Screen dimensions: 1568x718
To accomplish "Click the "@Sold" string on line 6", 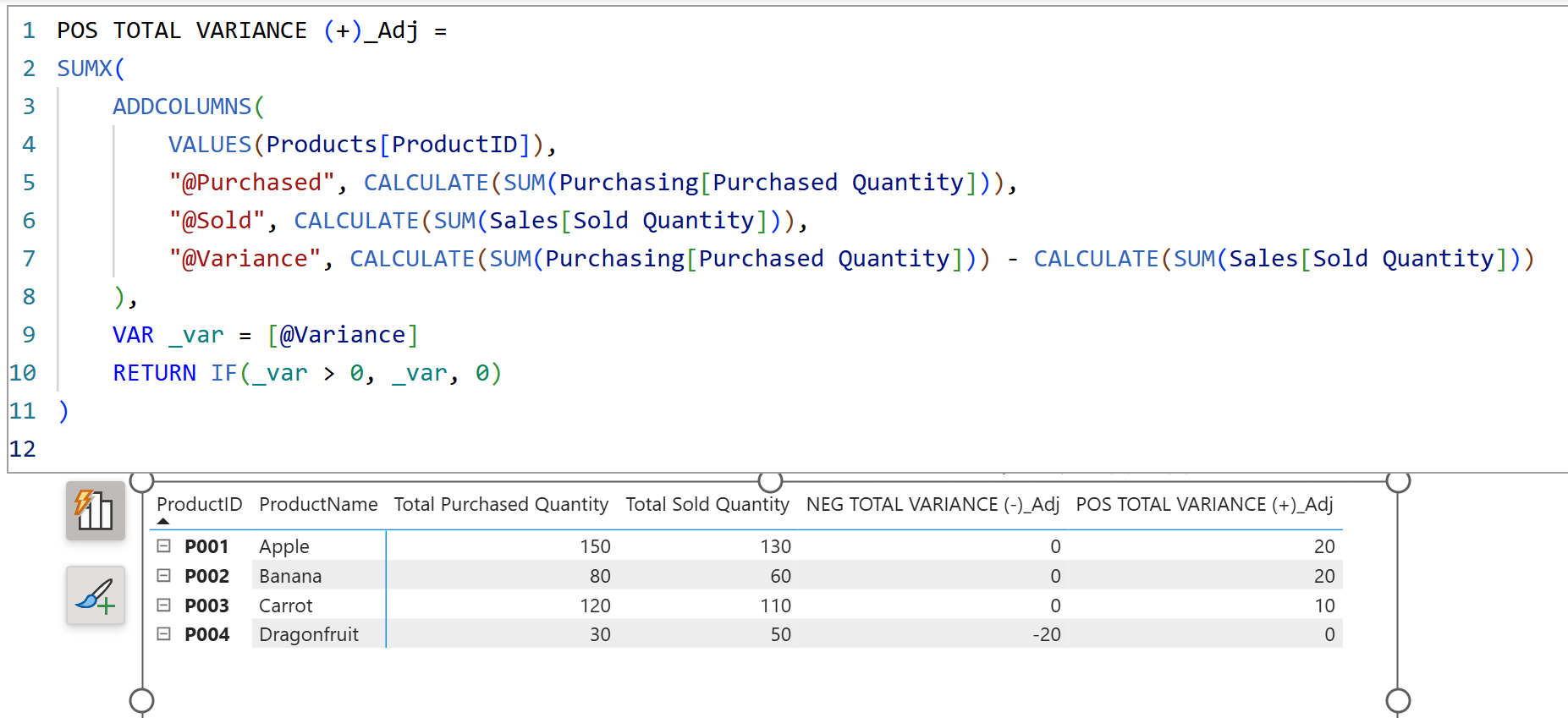I will click(x=217, y=221).
